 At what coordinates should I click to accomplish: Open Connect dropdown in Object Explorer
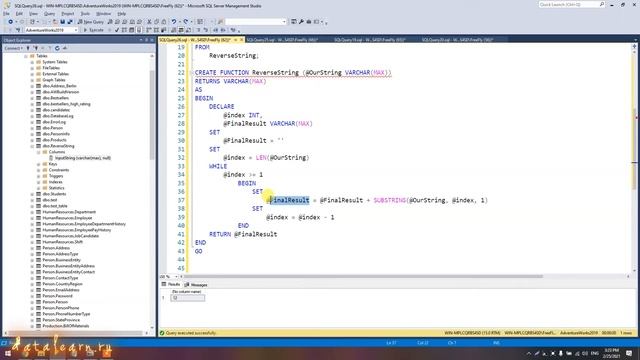(13, 48)
